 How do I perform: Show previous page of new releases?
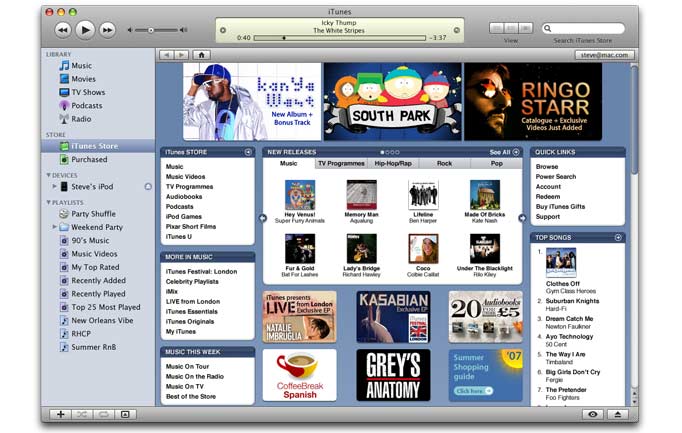point(263,218)
